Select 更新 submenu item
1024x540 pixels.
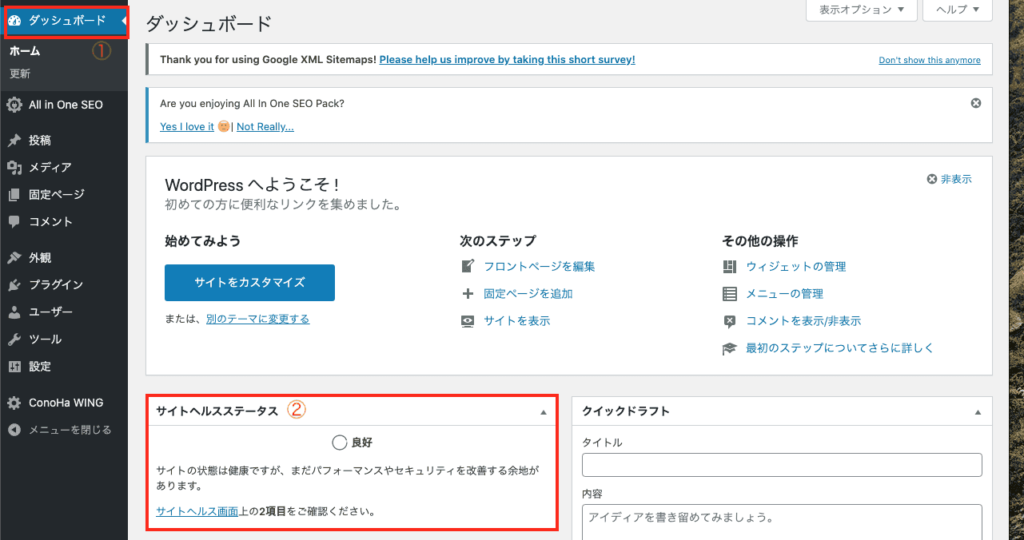click(20, 74)
